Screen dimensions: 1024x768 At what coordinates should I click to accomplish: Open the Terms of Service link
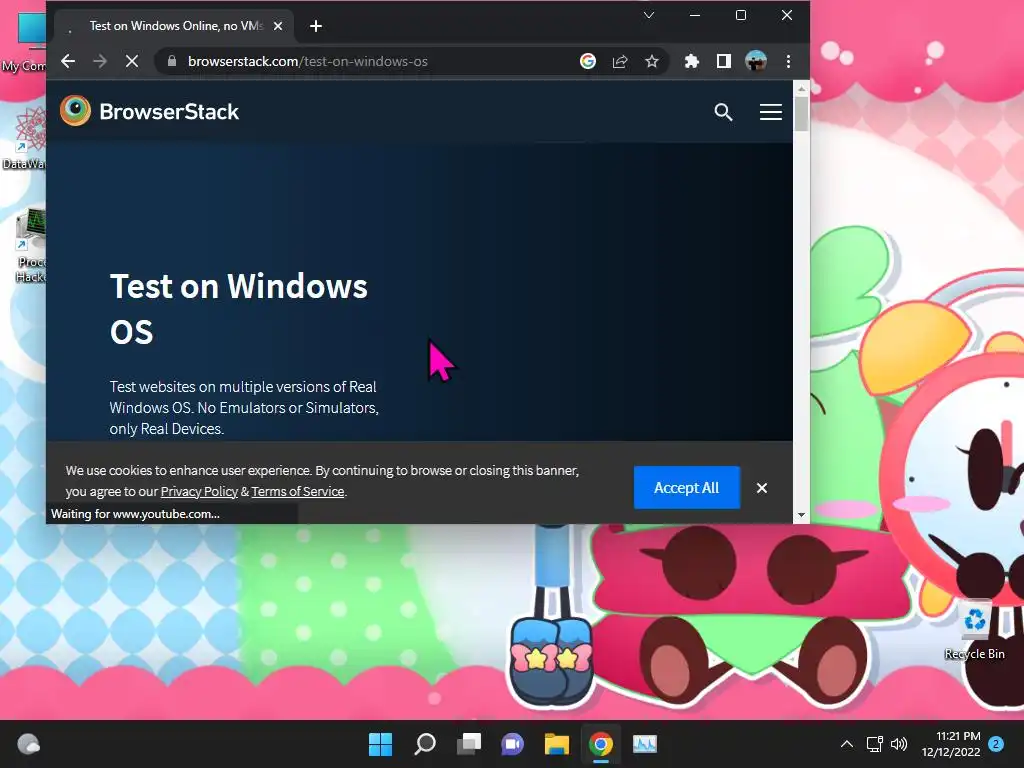tap(298, 492)
